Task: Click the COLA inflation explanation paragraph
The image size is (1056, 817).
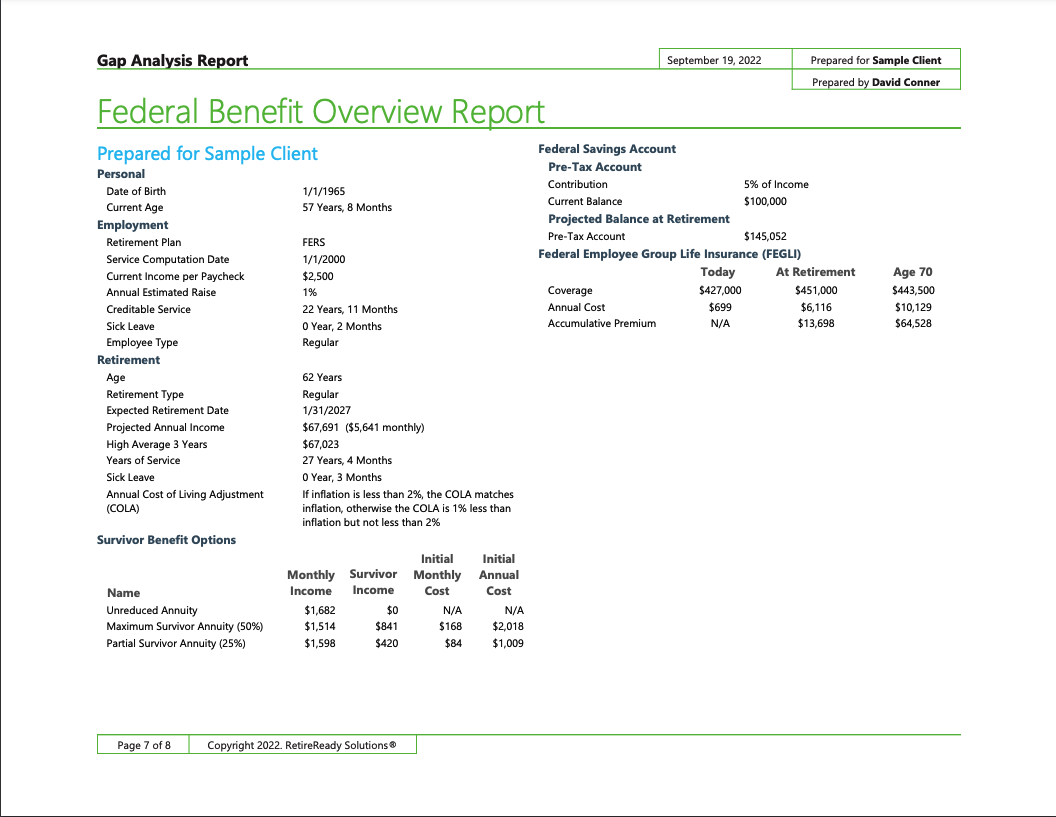Action: (407, 509)
